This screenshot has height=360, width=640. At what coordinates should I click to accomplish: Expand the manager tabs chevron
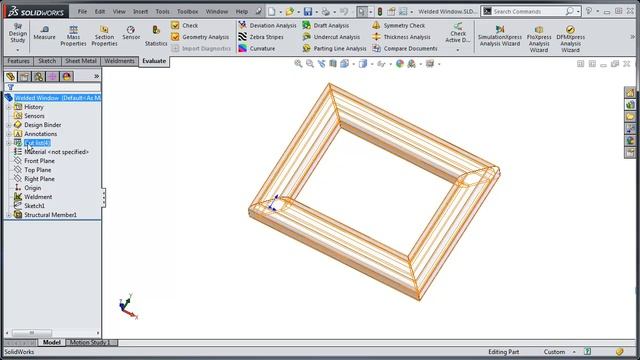tap(96, 76)
